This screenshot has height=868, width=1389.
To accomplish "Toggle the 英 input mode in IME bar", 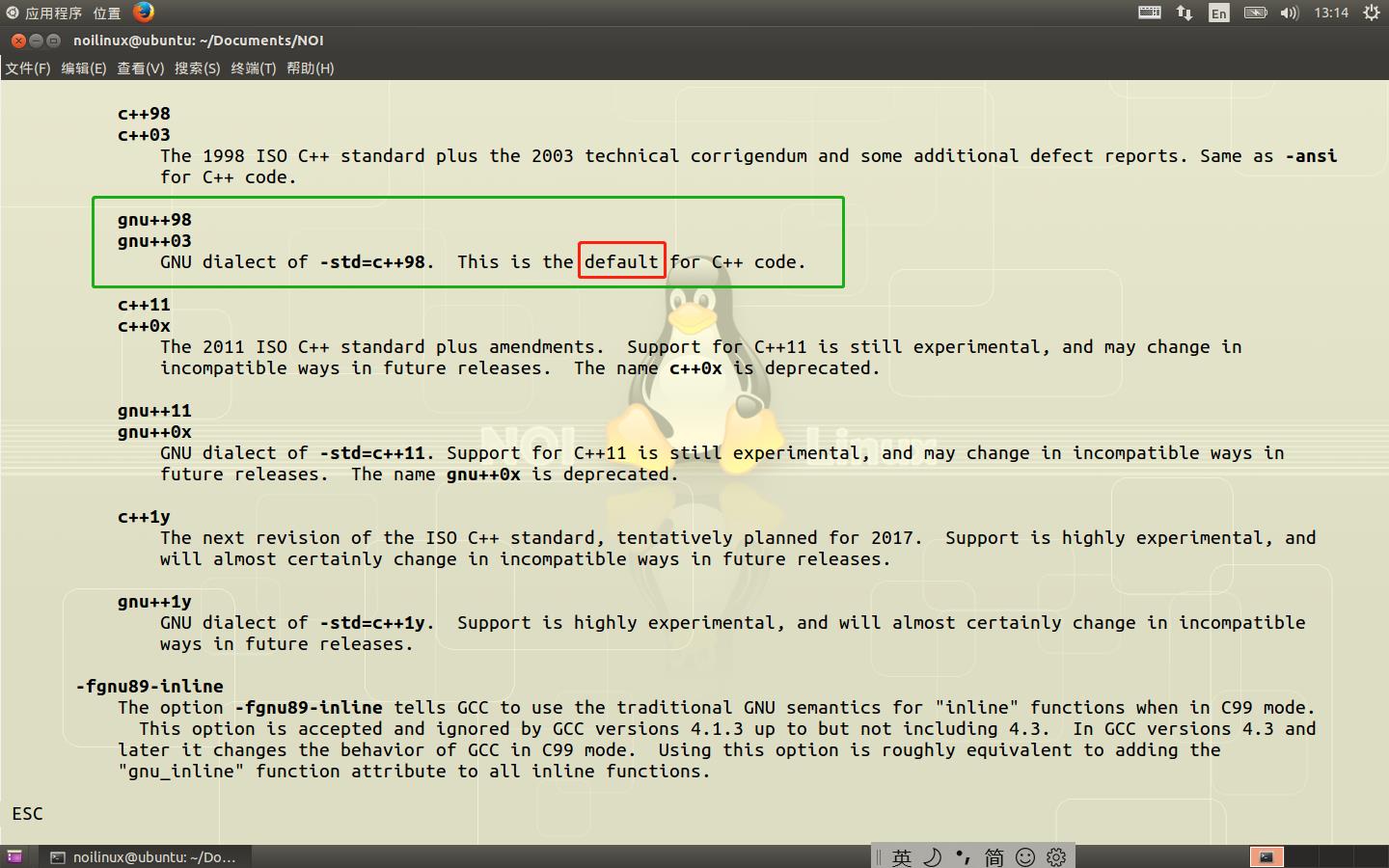I will click(x=902, y=856).
